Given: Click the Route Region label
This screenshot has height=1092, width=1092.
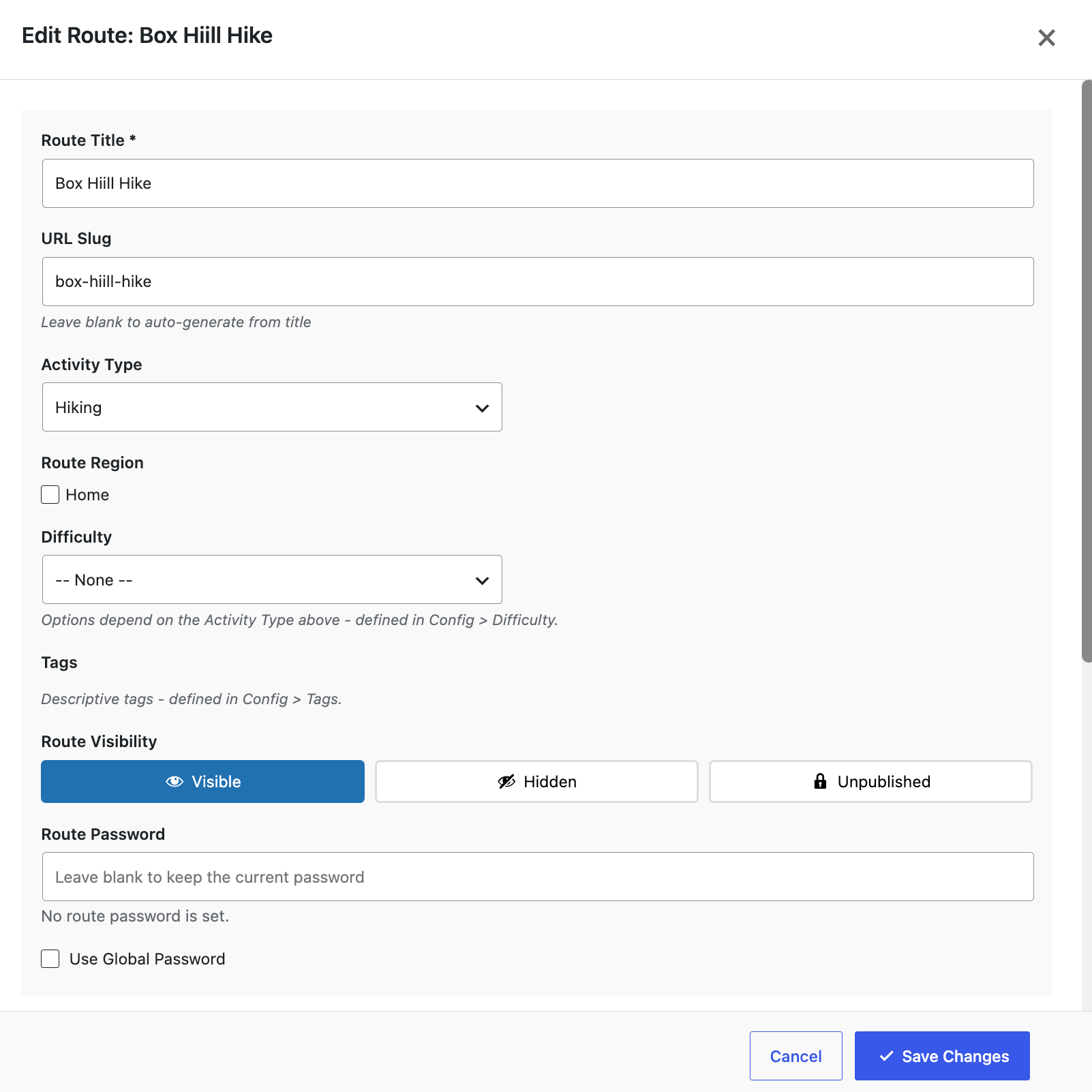Looking at the screenshot, I should coord(93,463).
